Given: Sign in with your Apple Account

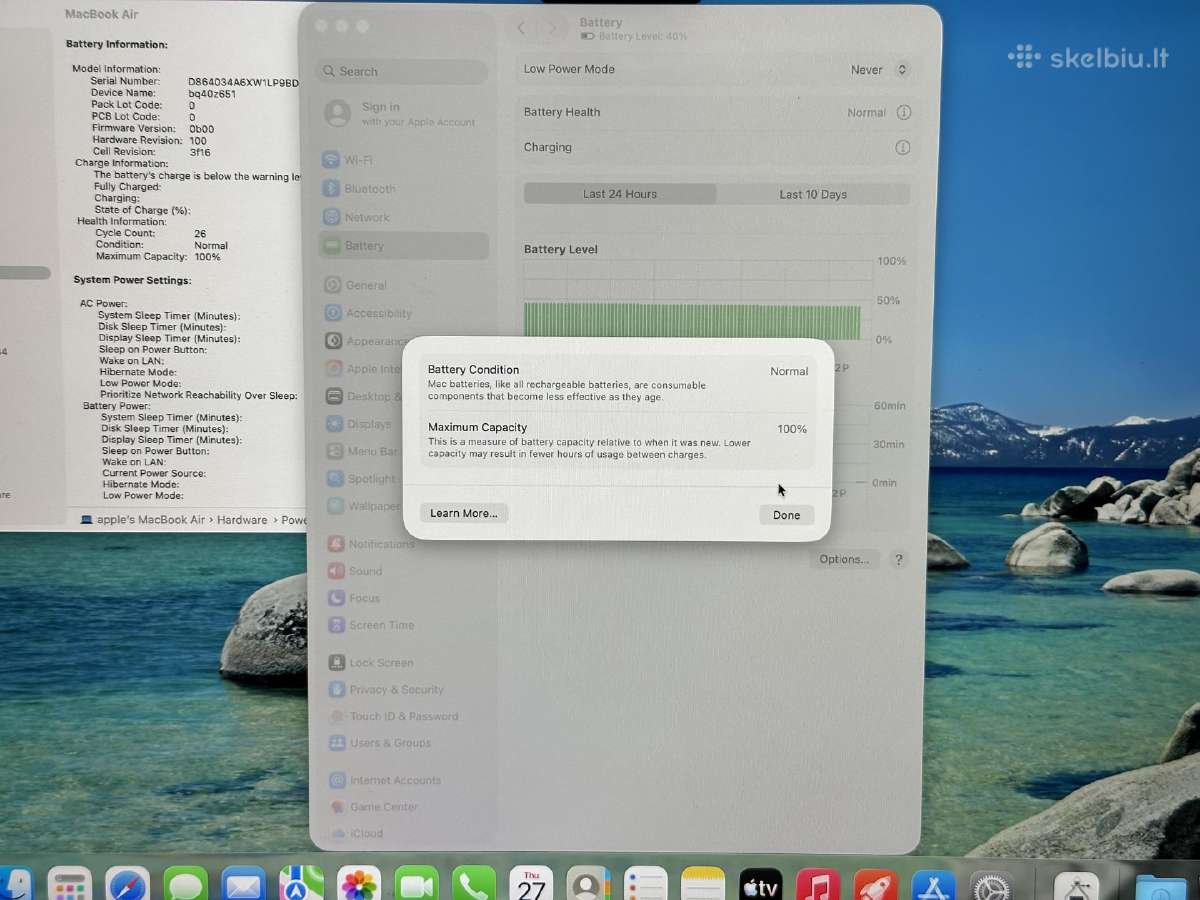Looking at the screenshot, I should pyautogui.click(x=402, y=114).
